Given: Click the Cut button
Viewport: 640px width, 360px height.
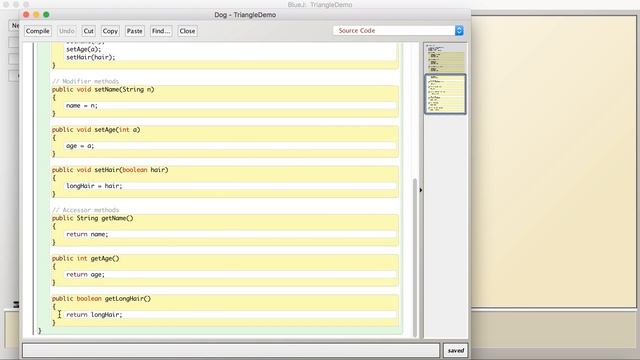Looking at the screenshot, I should (88, 31).
